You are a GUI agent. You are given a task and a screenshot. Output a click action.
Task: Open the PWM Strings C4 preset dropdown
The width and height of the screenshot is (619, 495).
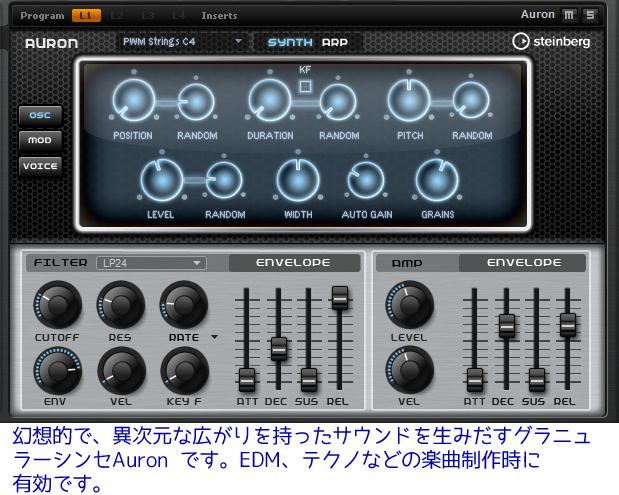pyautogui.click(x=182, y=41)
